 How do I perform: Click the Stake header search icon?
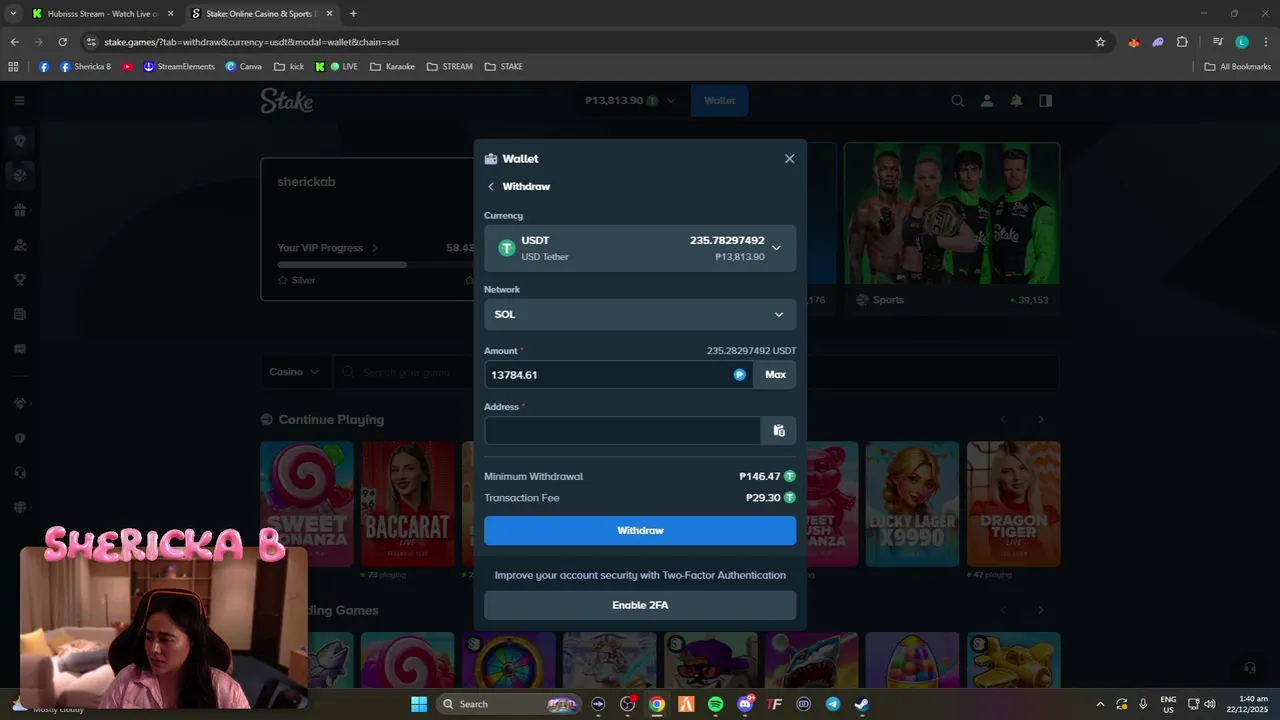click(957, 100)
